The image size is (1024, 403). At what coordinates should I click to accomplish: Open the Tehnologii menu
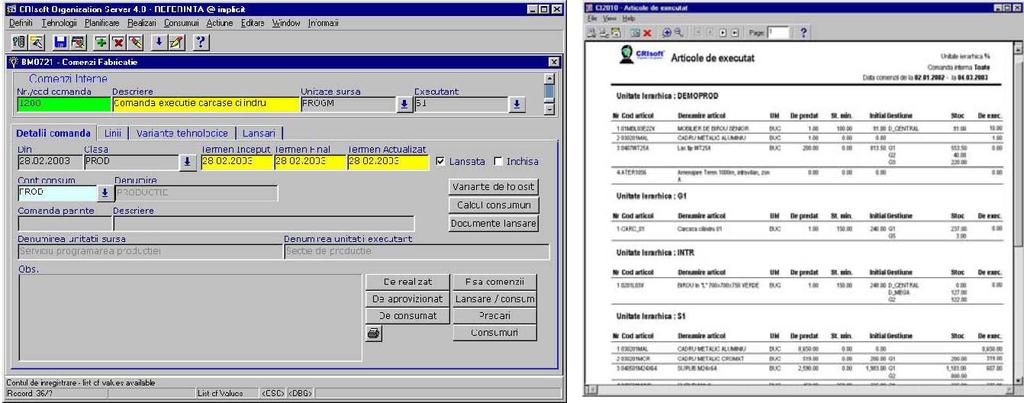tap(59, 23)
